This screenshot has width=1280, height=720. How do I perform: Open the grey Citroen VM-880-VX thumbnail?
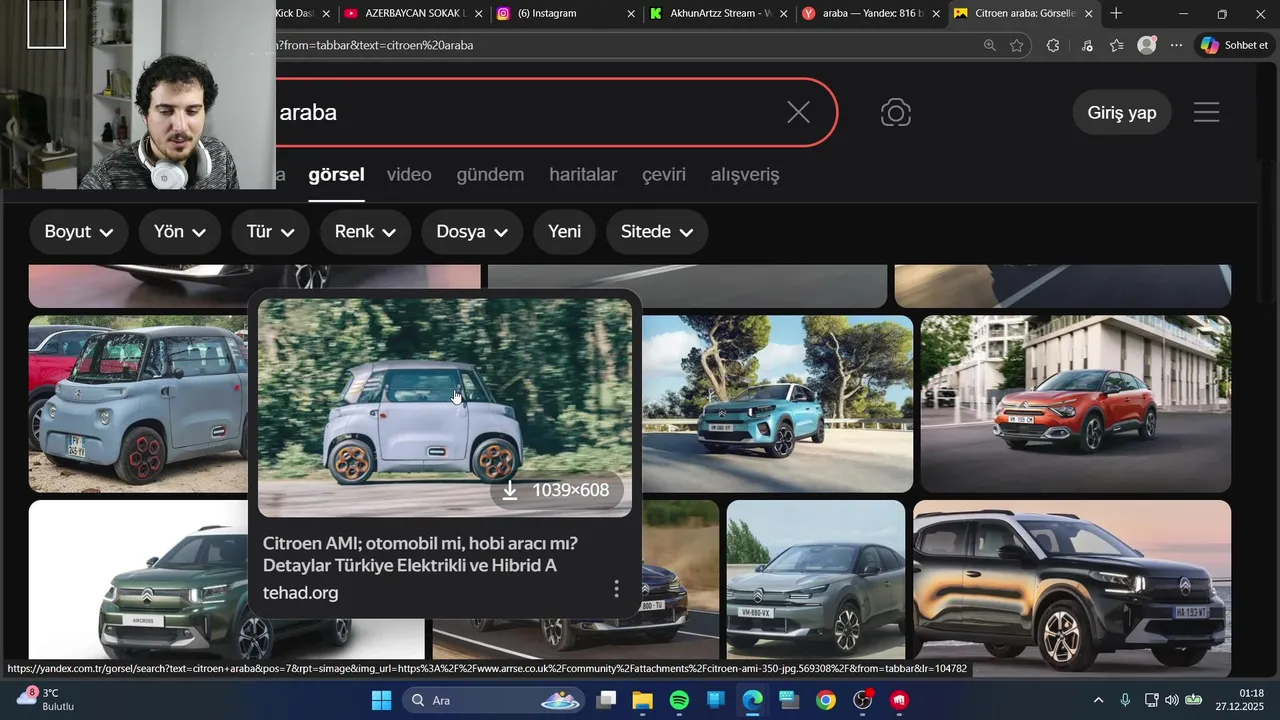pos(816,580)
